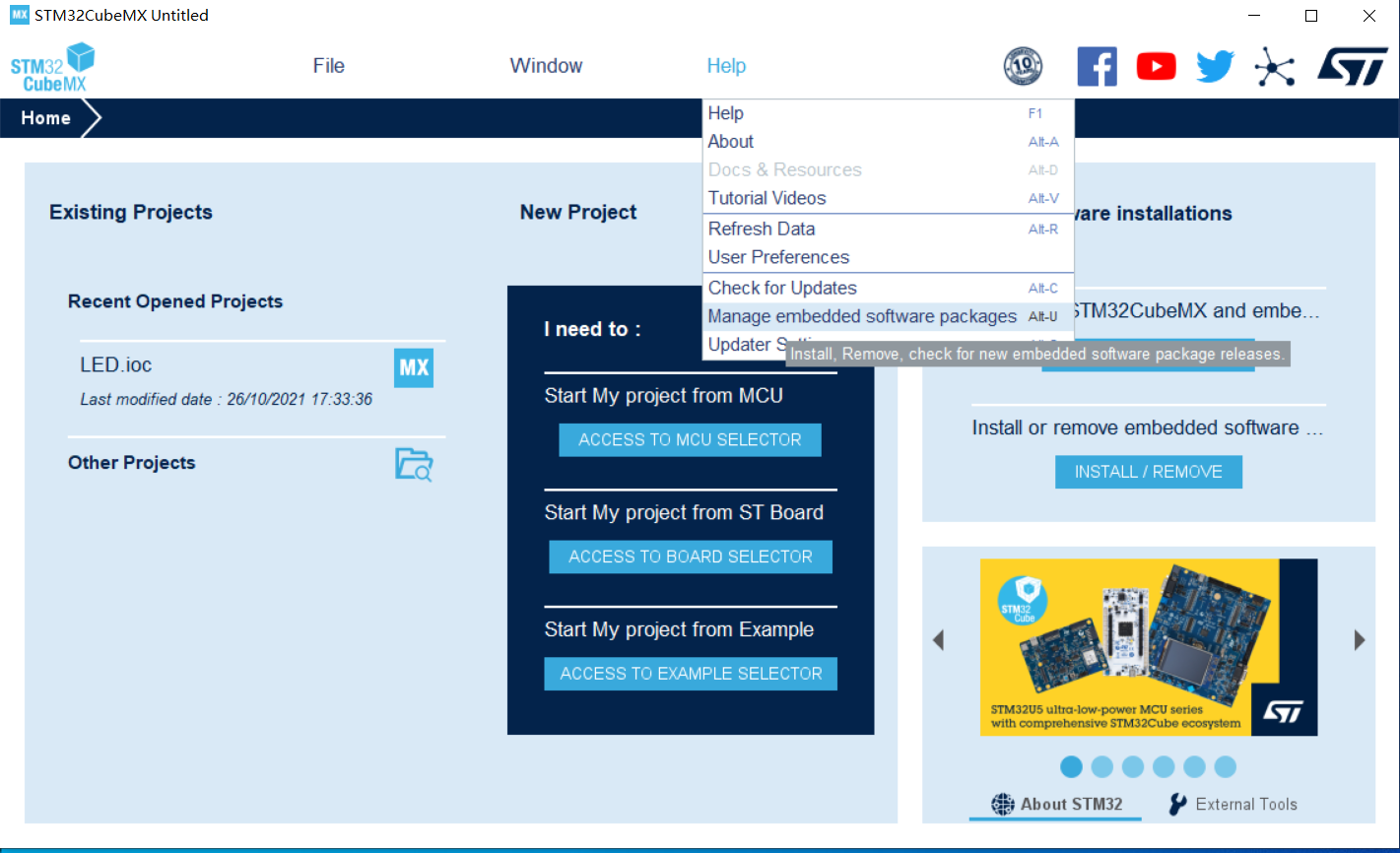Click the STM32CubeMX logo
The height and width of the screenshot is (853, 1400).
point(53,67)
